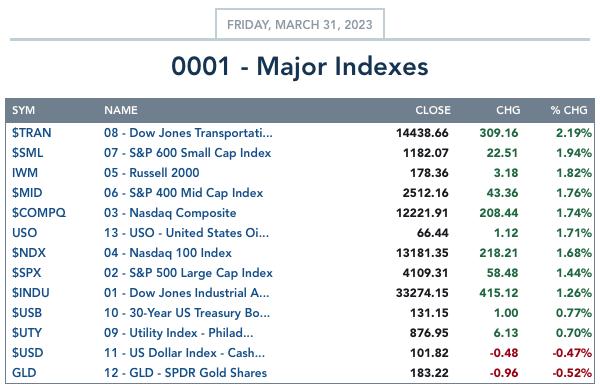Screen dimensions: 600x391
Task: Sort by CHG column header
Action: coord(508,110)
